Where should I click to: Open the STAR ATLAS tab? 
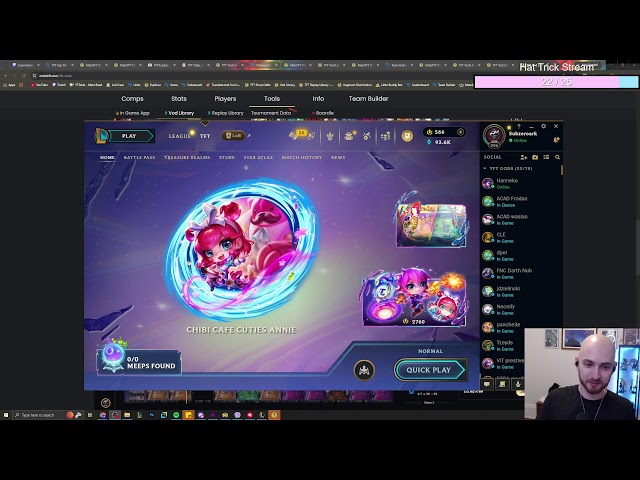point(258,157)
